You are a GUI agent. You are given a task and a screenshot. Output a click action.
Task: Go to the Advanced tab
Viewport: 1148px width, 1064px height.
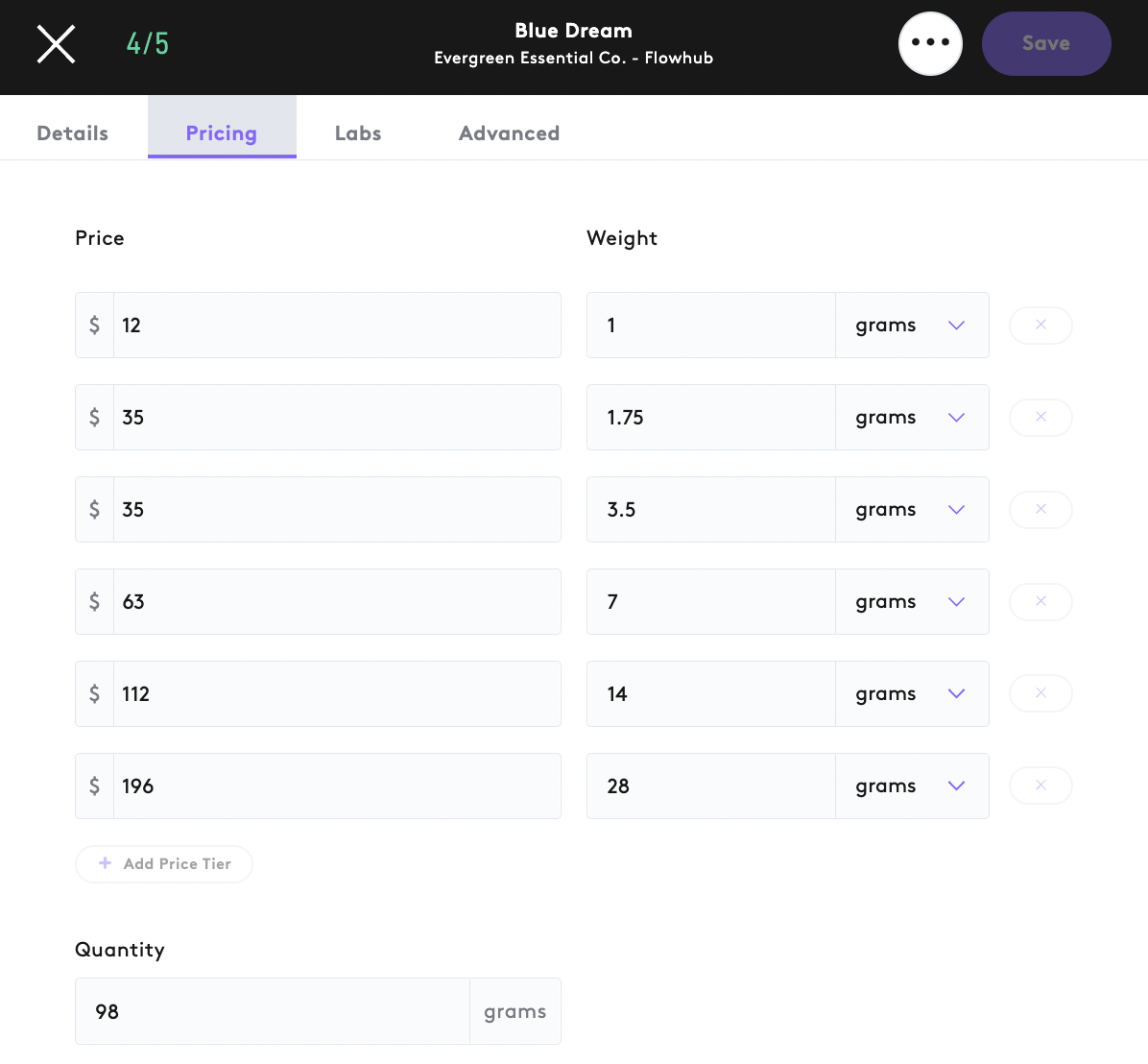tap(509, 133)
